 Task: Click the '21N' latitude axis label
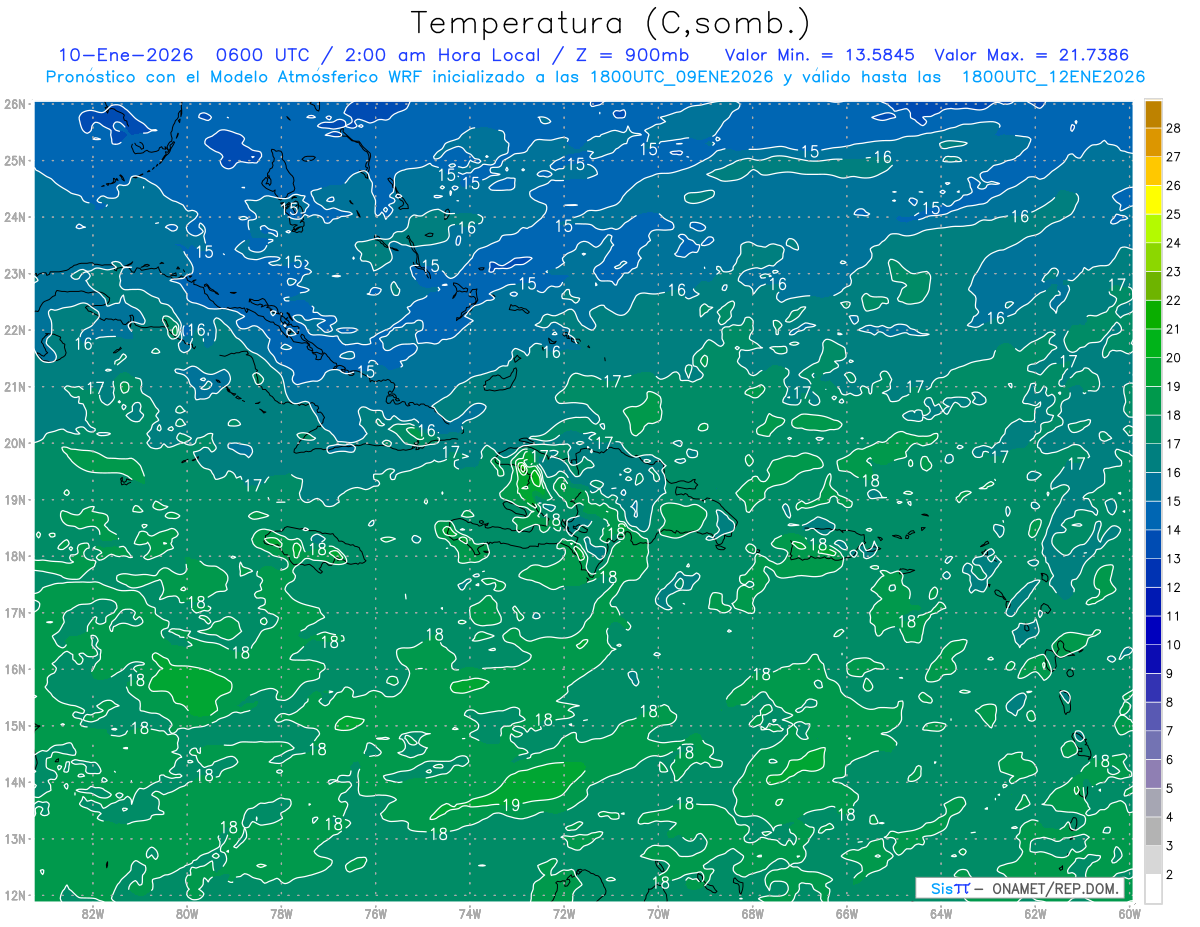point(15,387)
